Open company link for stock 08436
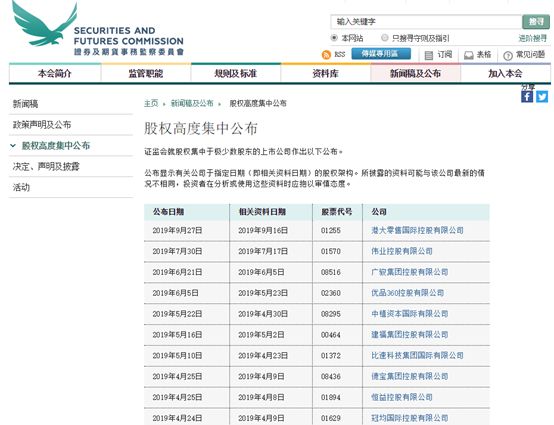554x425 pixels. (x=409, y=376)
